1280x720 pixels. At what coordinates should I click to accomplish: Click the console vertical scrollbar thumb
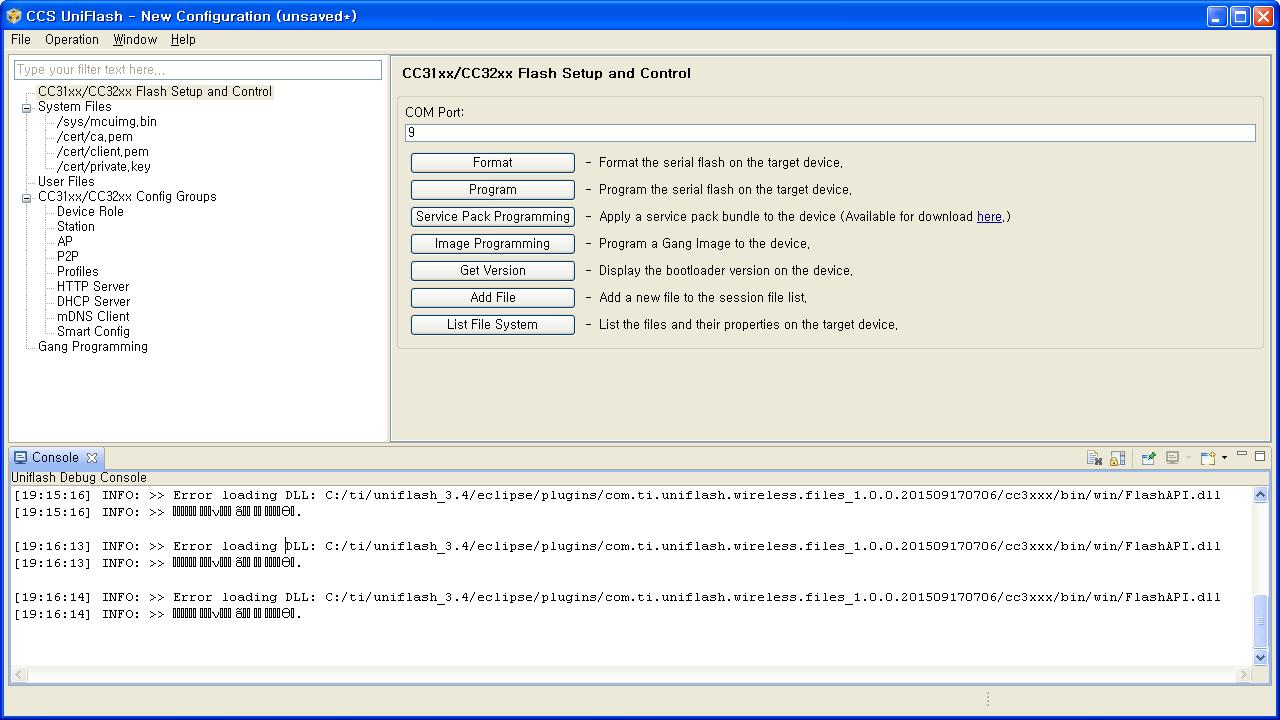click(x=1260, y=621)
